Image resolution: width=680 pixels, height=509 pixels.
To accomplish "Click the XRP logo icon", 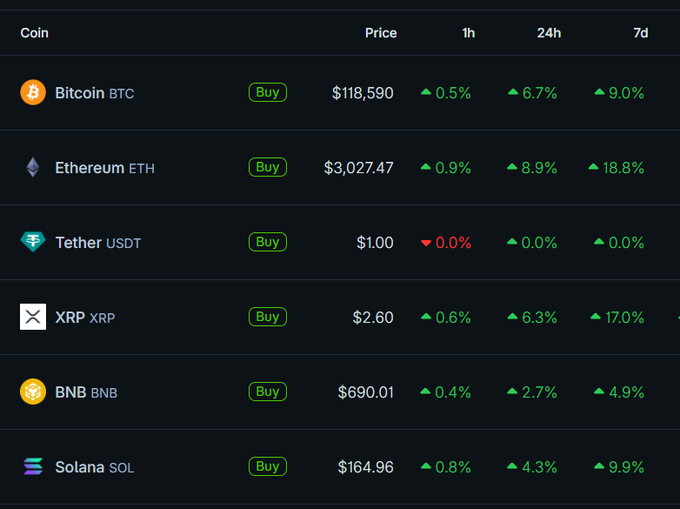I will pos(33,317).
